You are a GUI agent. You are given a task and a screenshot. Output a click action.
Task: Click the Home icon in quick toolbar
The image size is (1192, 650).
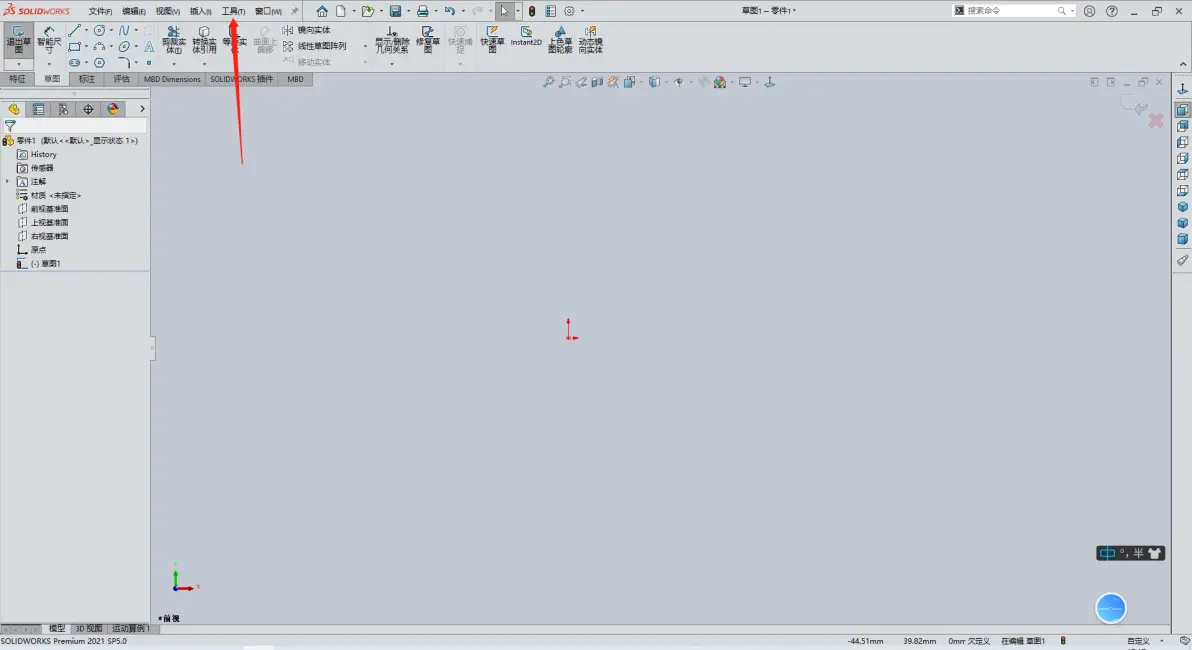(x=322, y=11)
